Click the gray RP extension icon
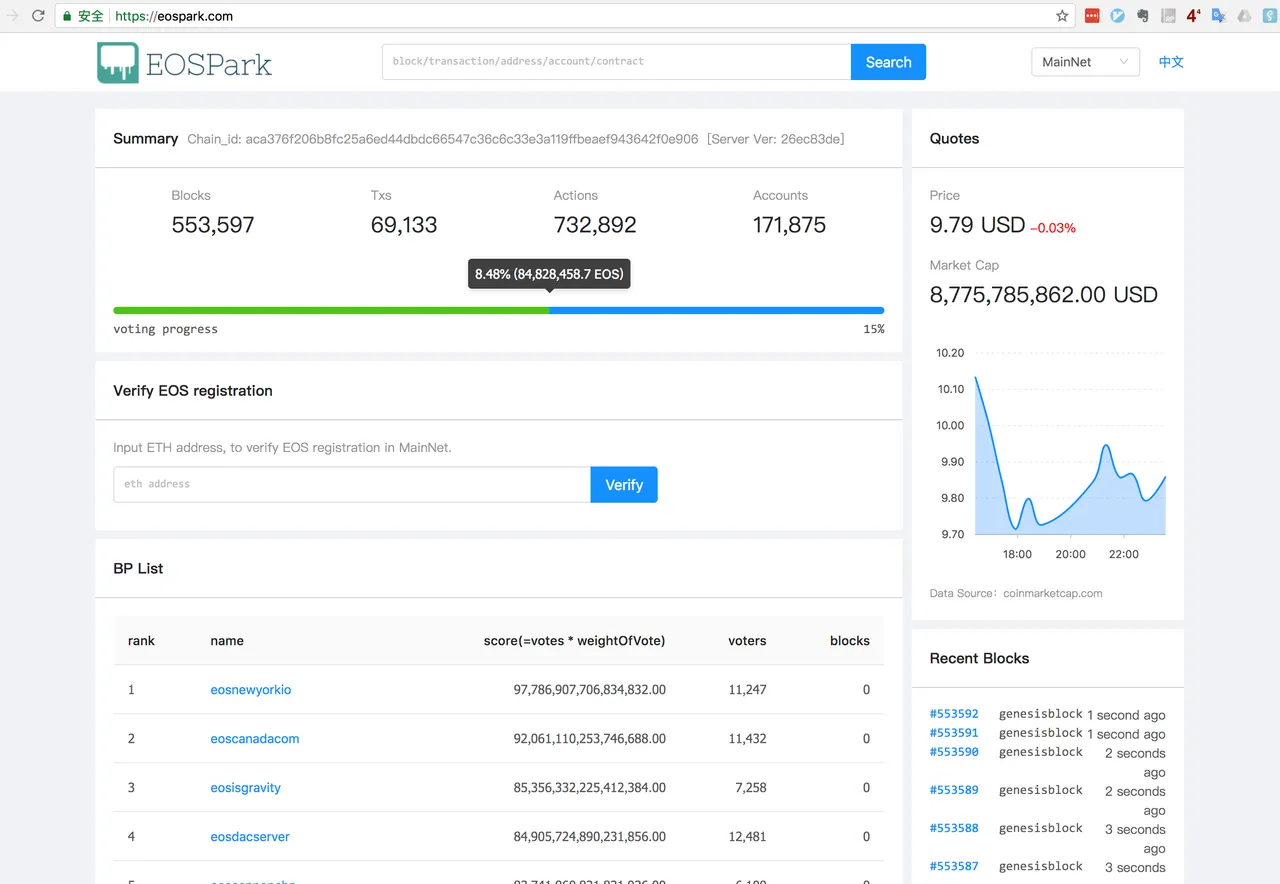Viewport: 1280px width, 884px height. coord(1168,16)
